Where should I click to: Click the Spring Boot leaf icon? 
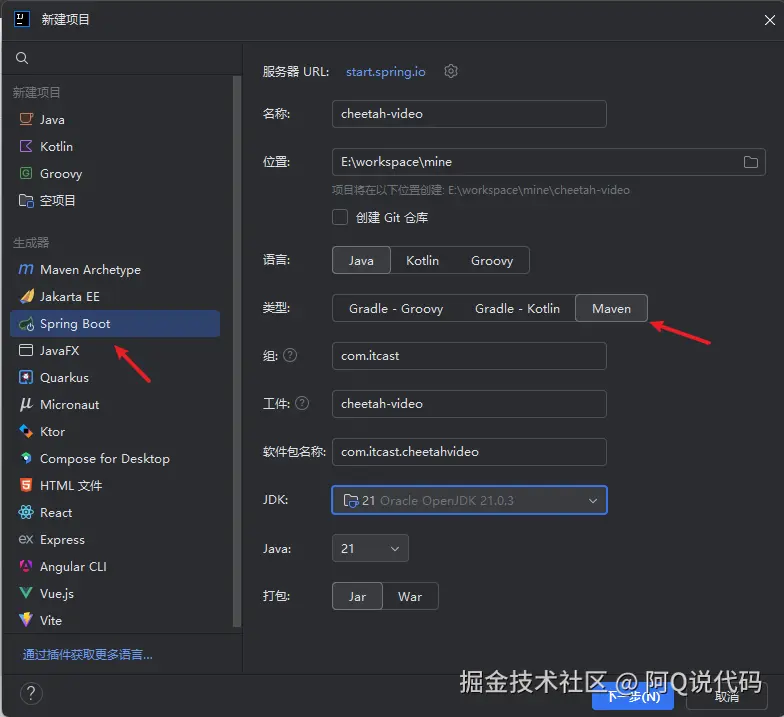26,324
